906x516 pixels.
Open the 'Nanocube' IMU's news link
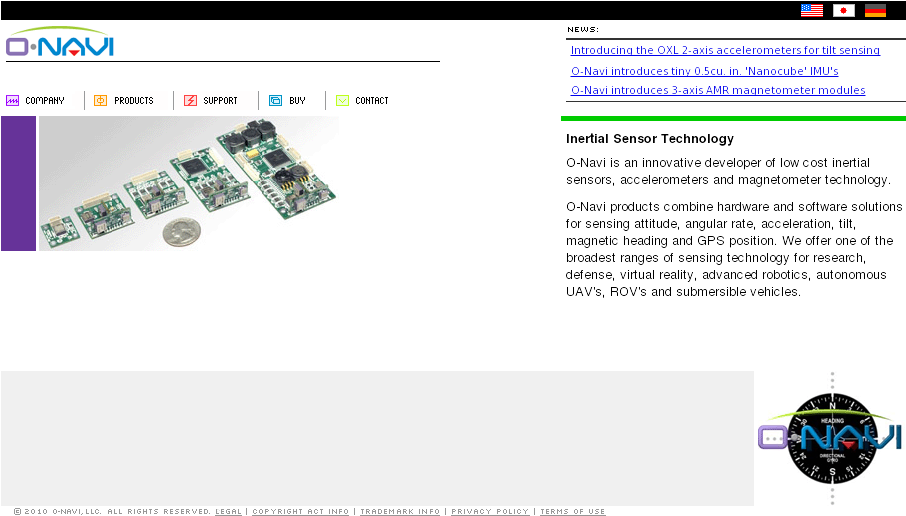click(x=704, y=71)
